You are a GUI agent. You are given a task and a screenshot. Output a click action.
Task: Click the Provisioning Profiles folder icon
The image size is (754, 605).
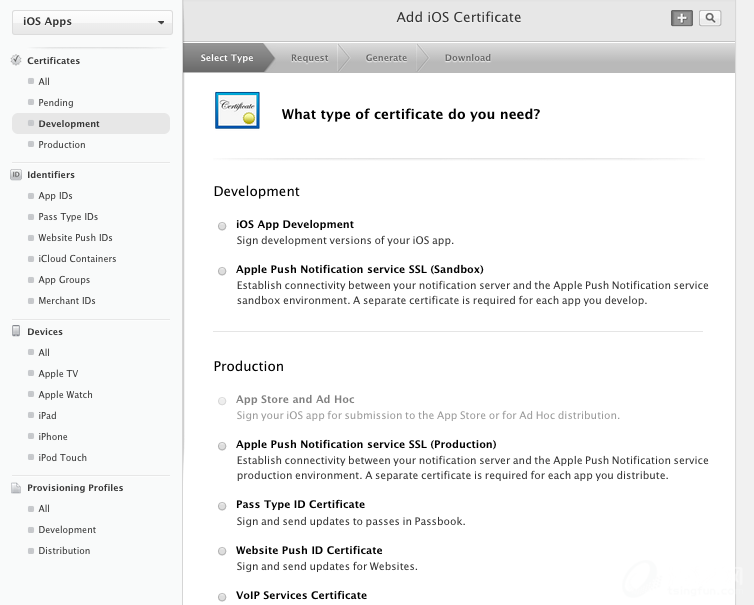coord(16,488)
